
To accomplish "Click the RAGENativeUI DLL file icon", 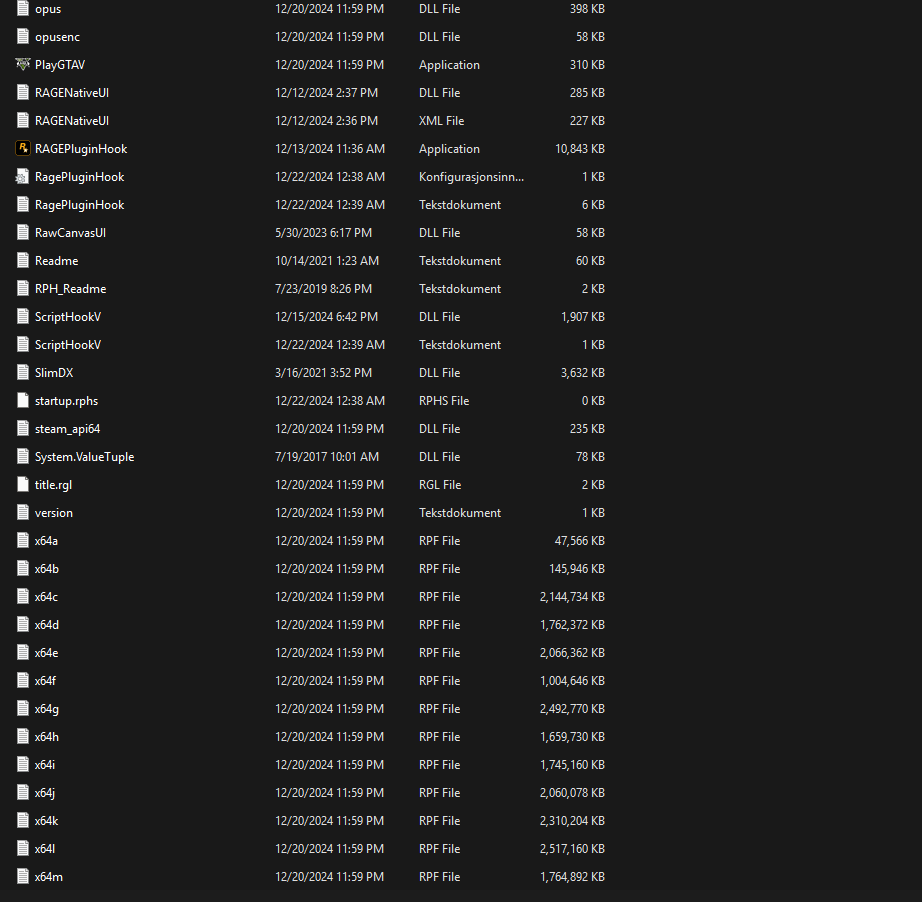I will pos(23,93).
